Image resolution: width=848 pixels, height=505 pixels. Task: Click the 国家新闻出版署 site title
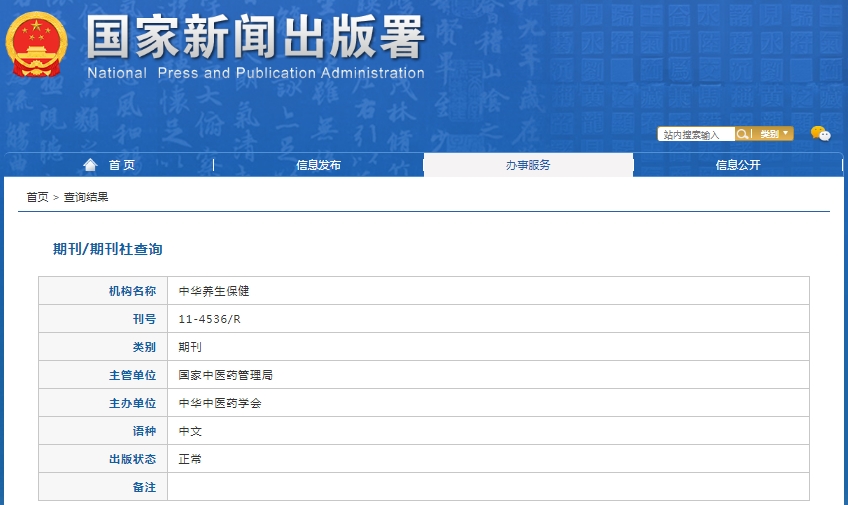255,38
